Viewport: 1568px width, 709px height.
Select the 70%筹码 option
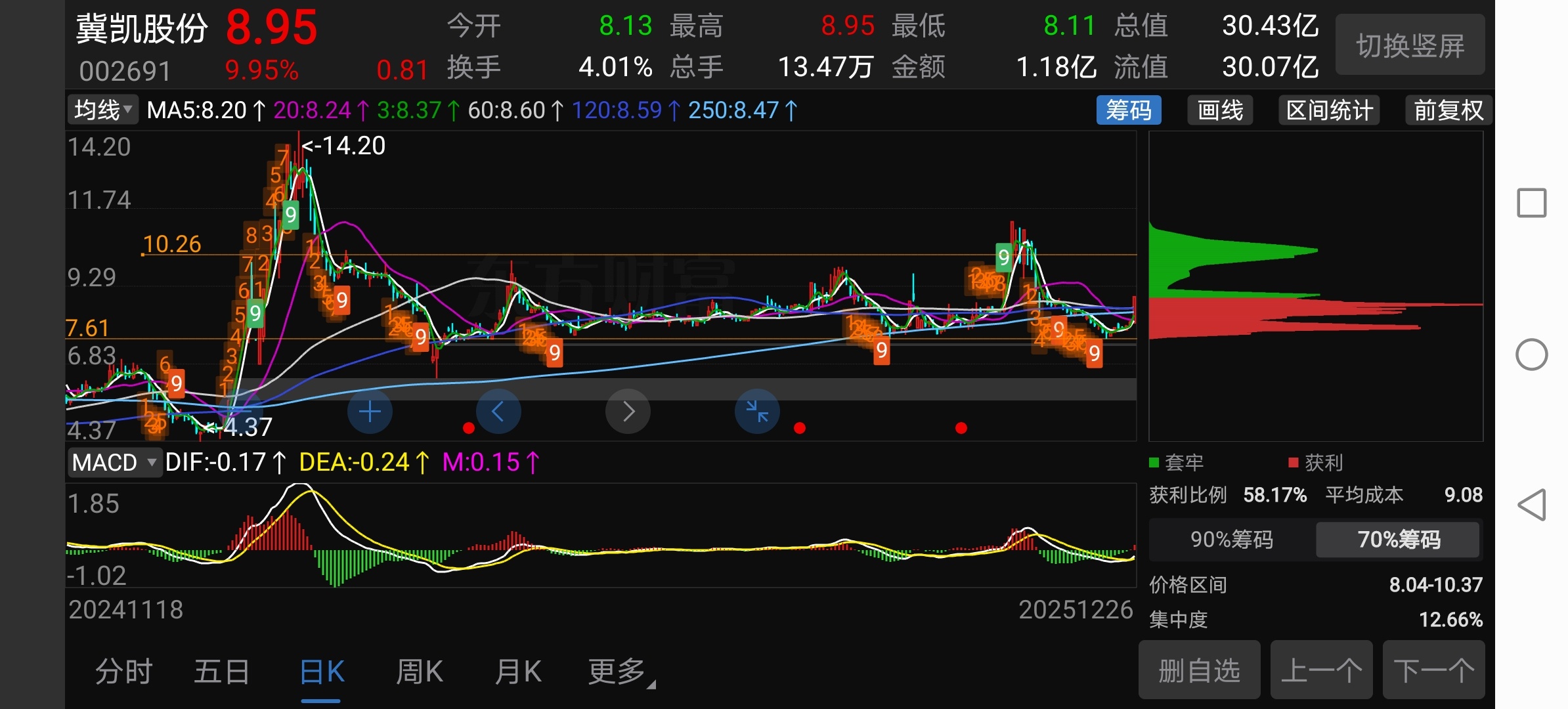[1399, 540]
